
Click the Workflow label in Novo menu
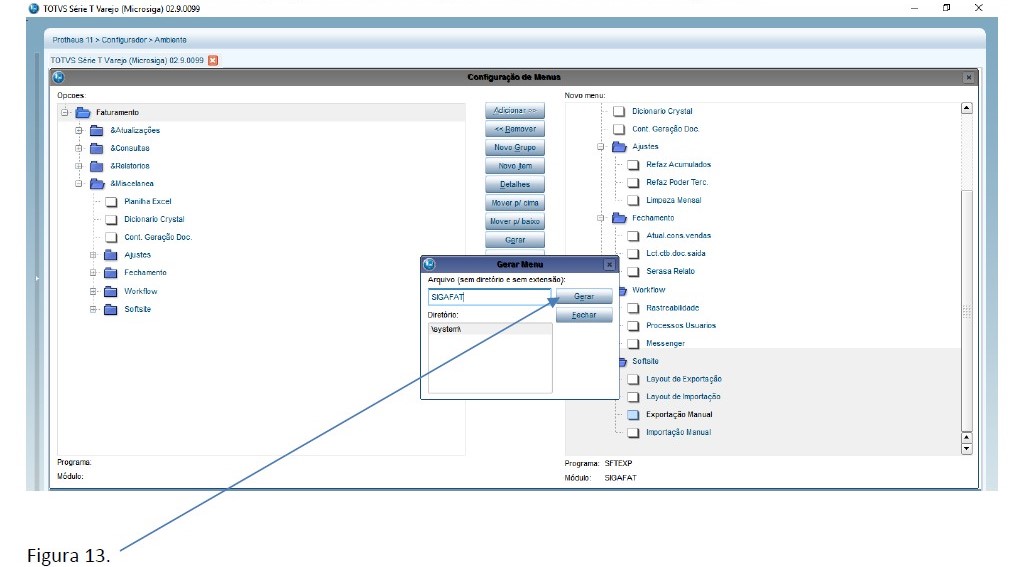pyautogui.click(x=648, y=290)
